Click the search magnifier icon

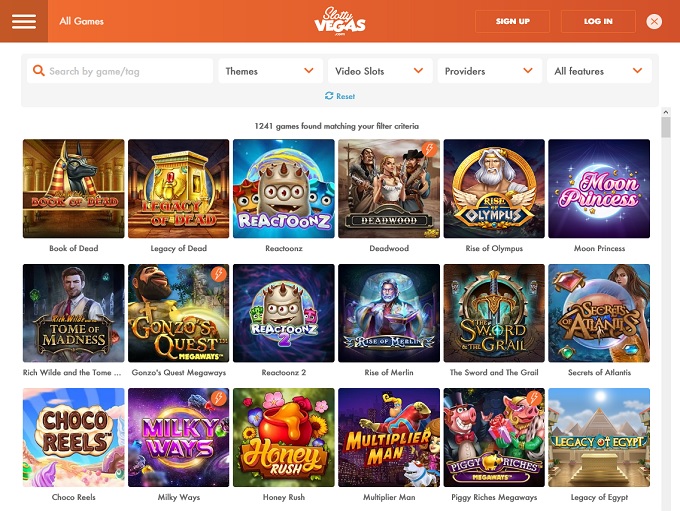tap(39, 71)
